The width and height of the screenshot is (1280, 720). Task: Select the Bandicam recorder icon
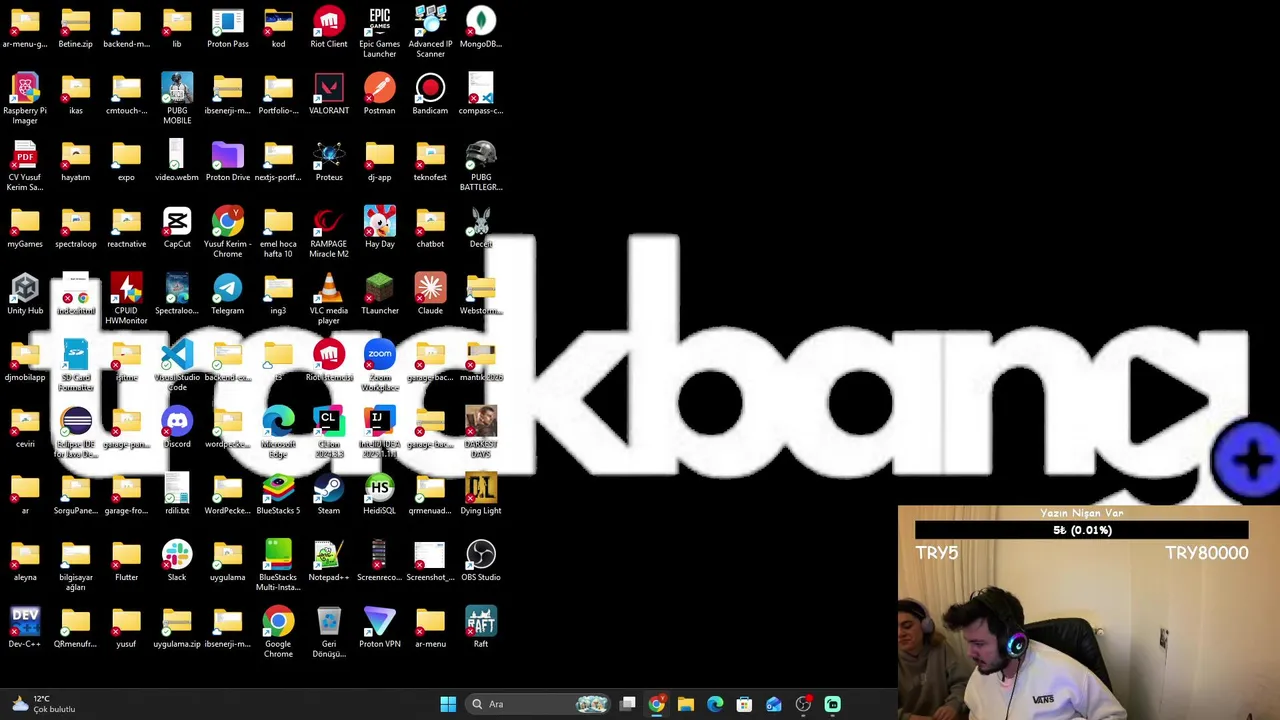(430, 95)
